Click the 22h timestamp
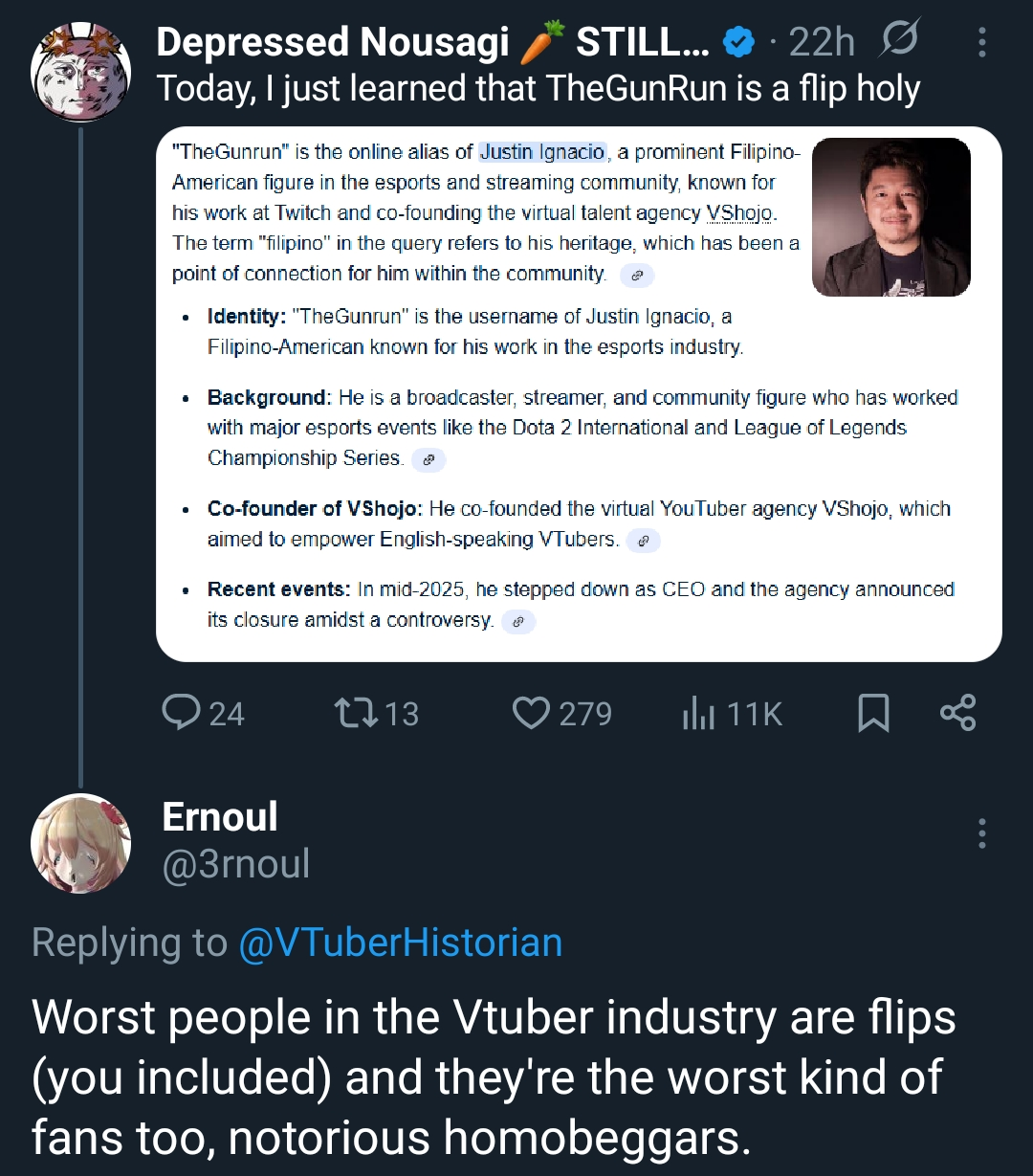The image size is (1033, 1176). click(x=822, y=43)
